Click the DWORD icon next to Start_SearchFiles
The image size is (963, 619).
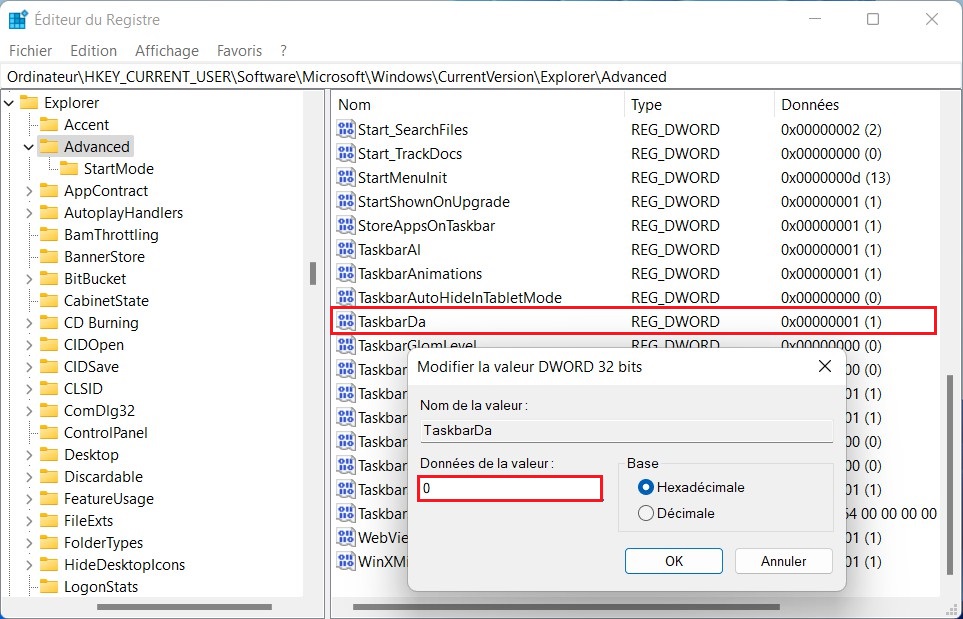coord(346,130)
